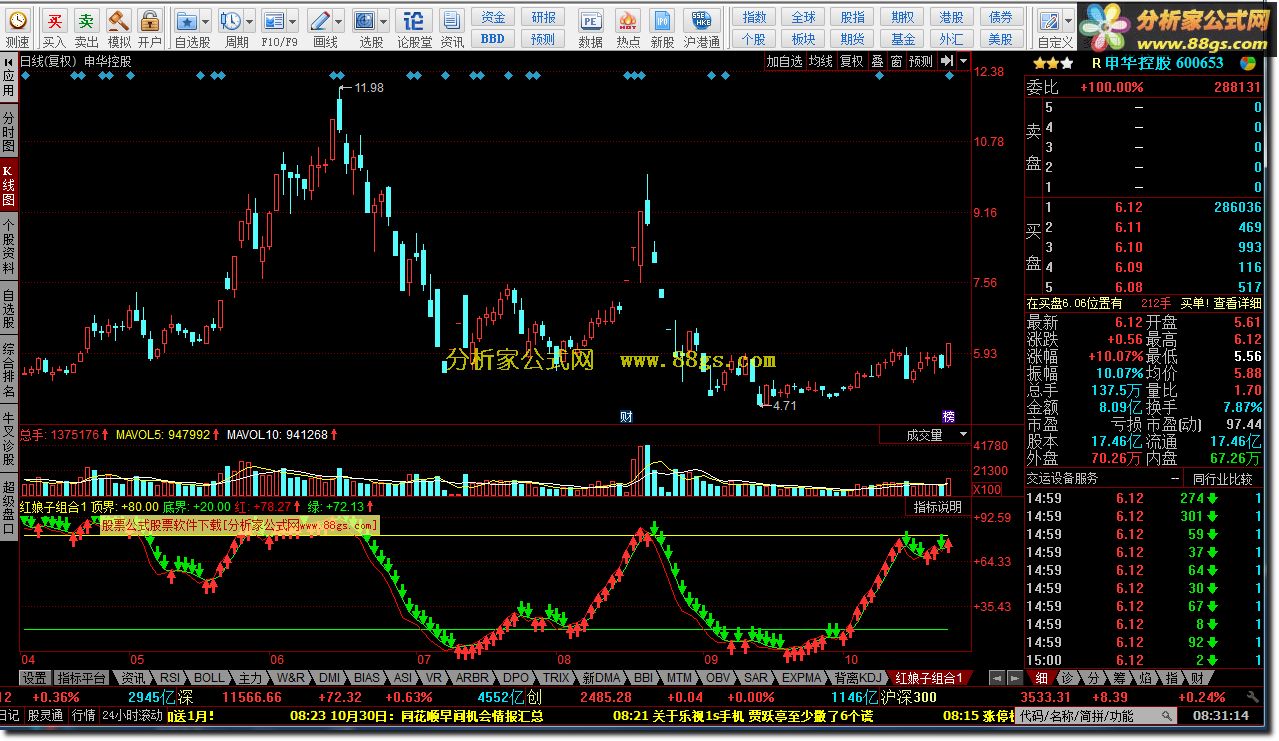Image resolution: width=1279 pixels, height=741 pixels.
Task: Open the 选股 stock screener icon
Action: pos(364,21)
